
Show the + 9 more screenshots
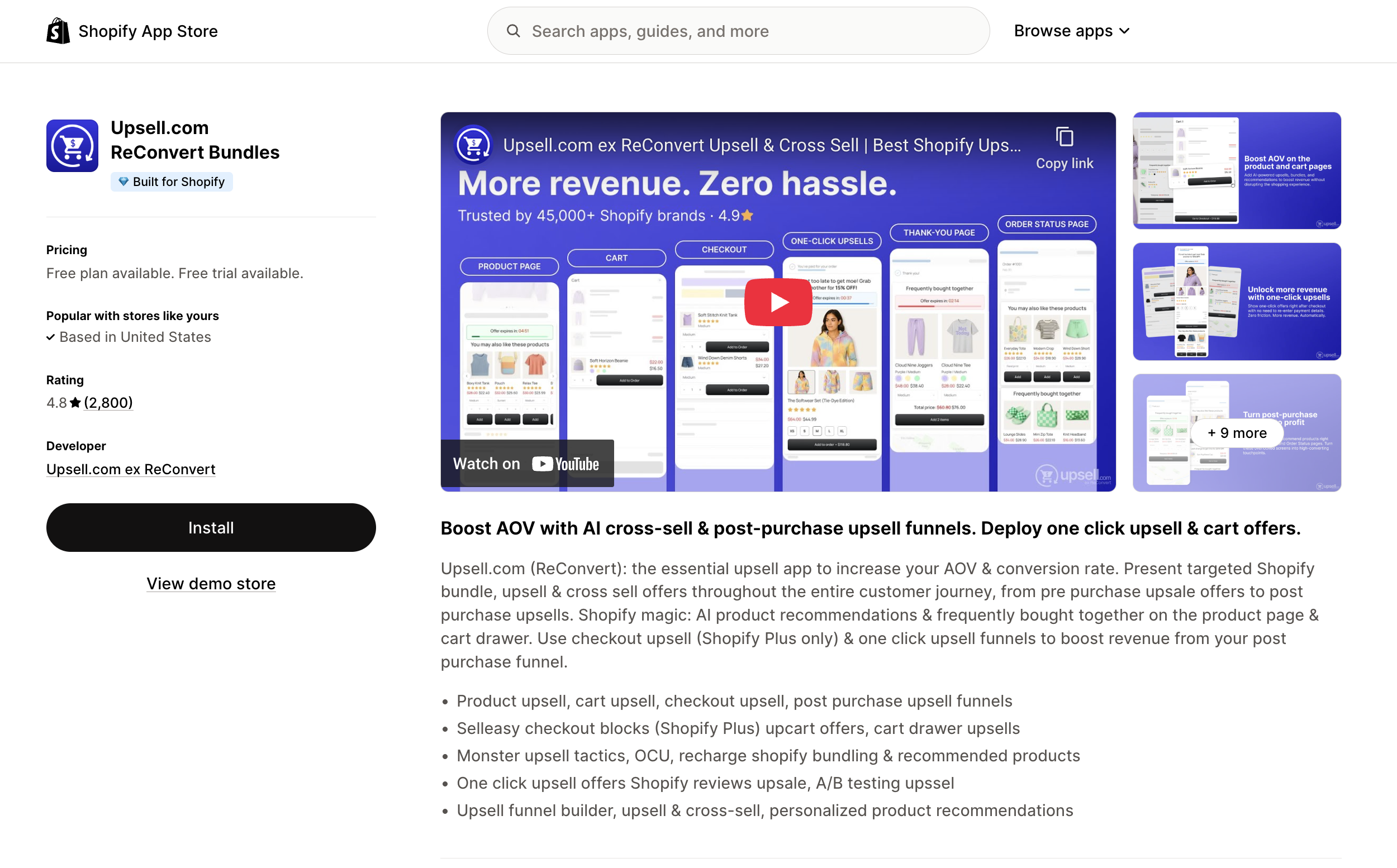coord(1236,433)
